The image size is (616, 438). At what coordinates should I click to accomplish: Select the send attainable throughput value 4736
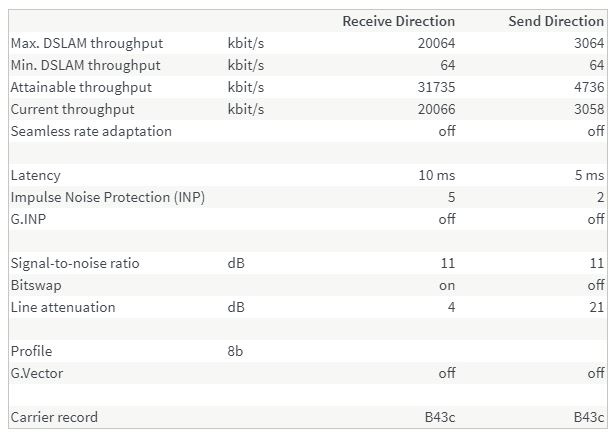589,87
